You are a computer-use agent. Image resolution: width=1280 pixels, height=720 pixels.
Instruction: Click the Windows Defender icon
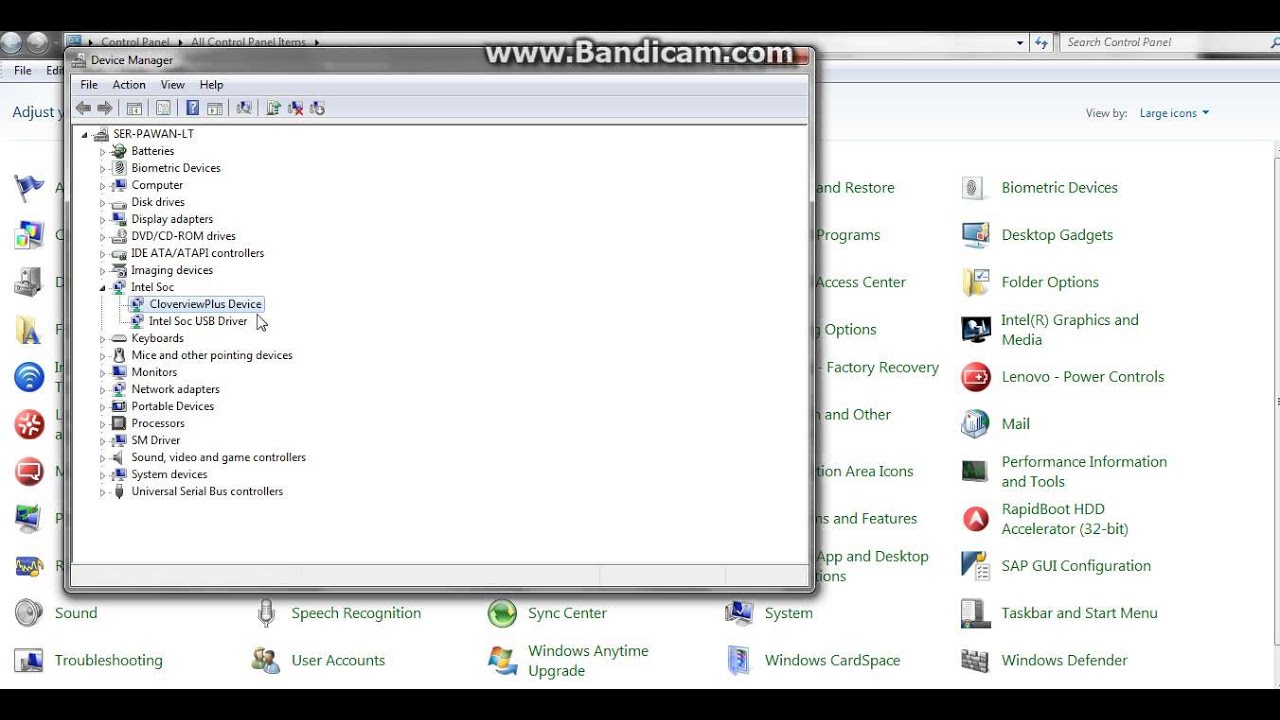[976, 660]
